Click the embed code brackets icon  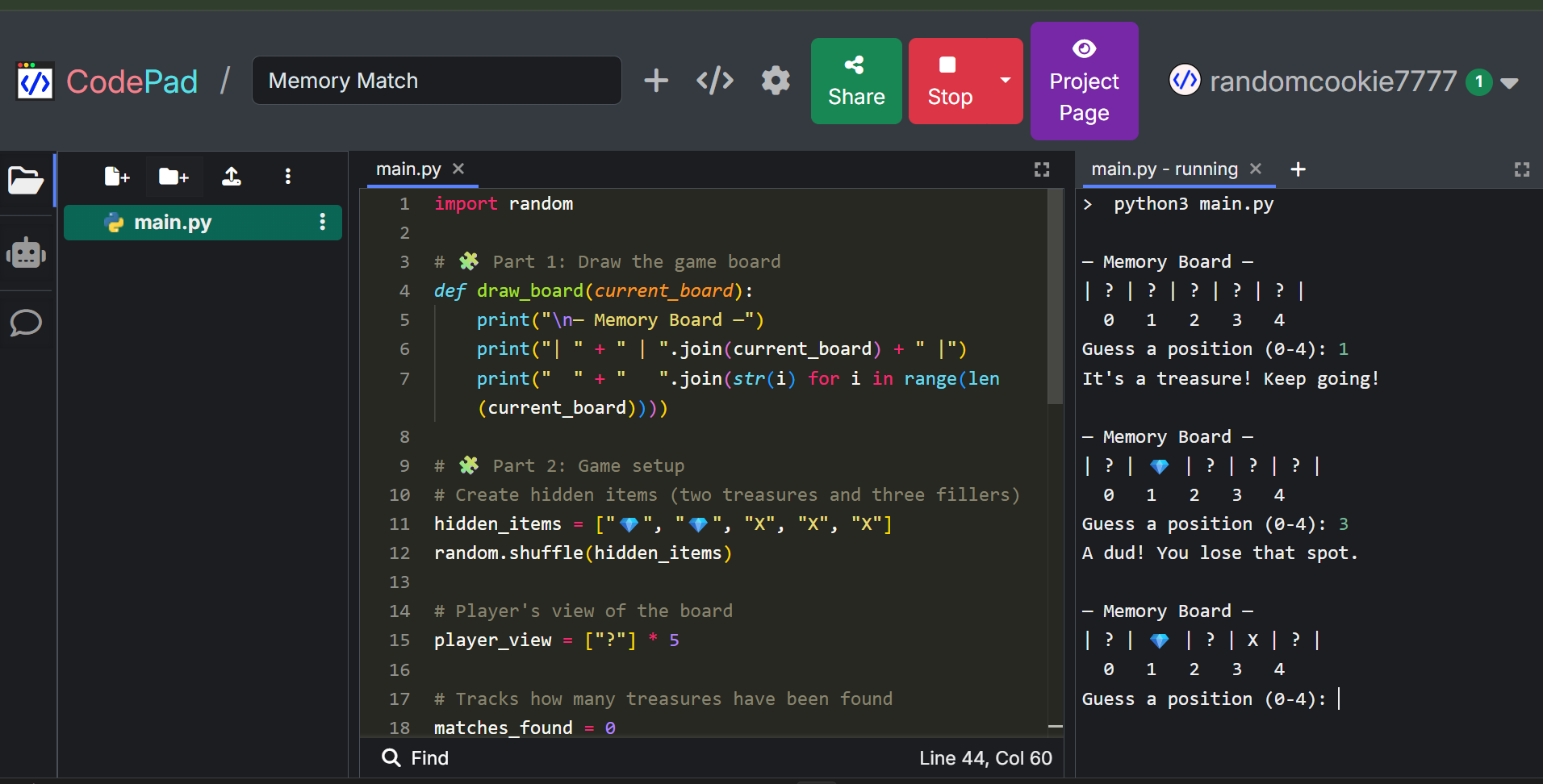715,81
